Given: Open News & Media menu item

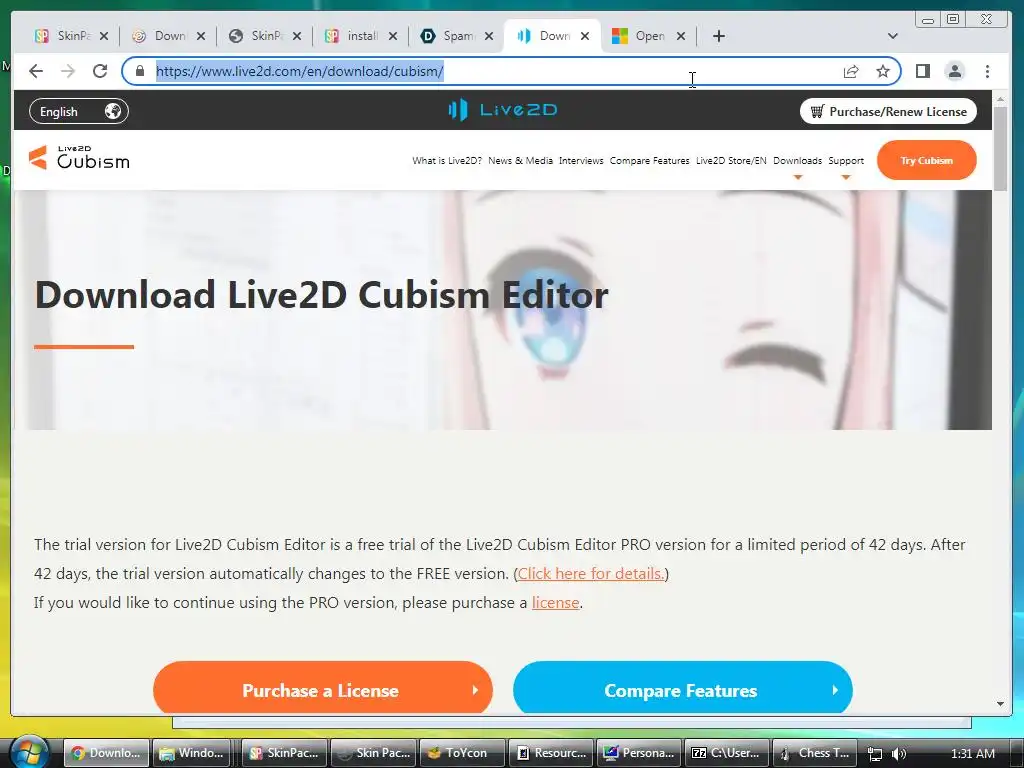Looking at the screenshot, I should click(x=520, y=161).
